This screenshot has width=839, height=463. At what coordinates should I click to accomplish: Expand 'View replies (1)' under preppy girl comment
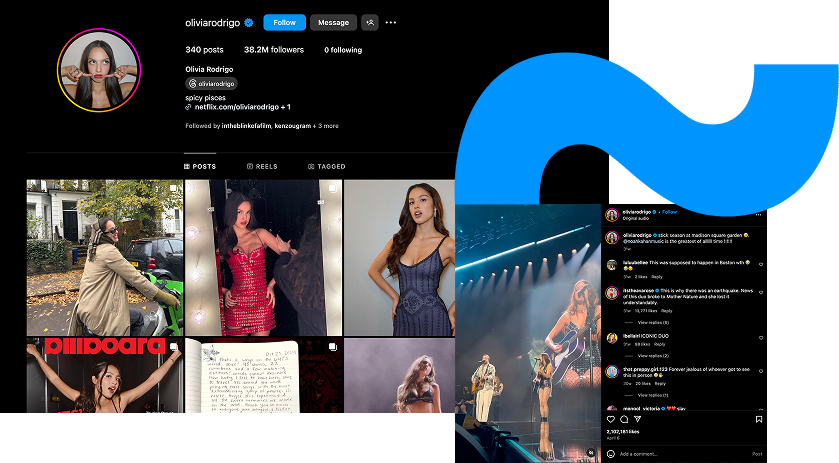pos(653,395)
